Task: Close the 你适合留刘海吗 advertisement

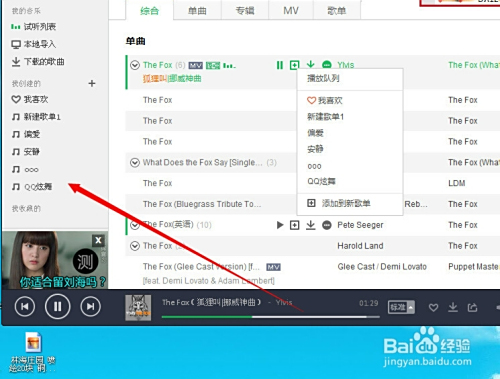Action: click(x=98, y=240)
